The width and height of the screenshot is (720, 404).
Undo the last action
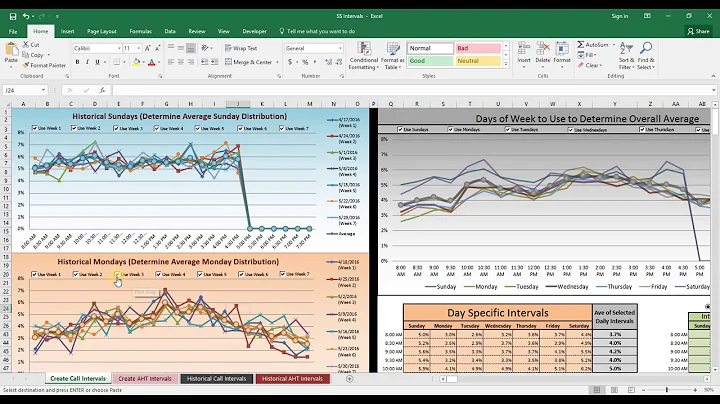(x=26, y=17)
